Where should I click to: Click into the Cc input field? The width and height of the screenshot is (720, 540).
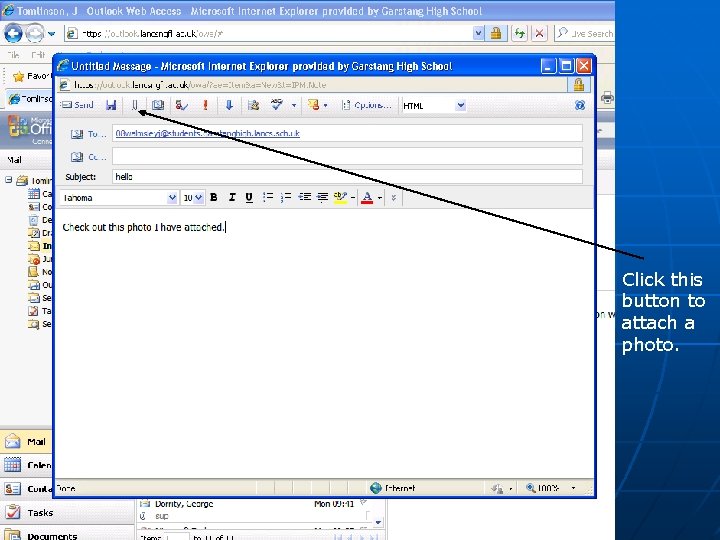[347, 156]
